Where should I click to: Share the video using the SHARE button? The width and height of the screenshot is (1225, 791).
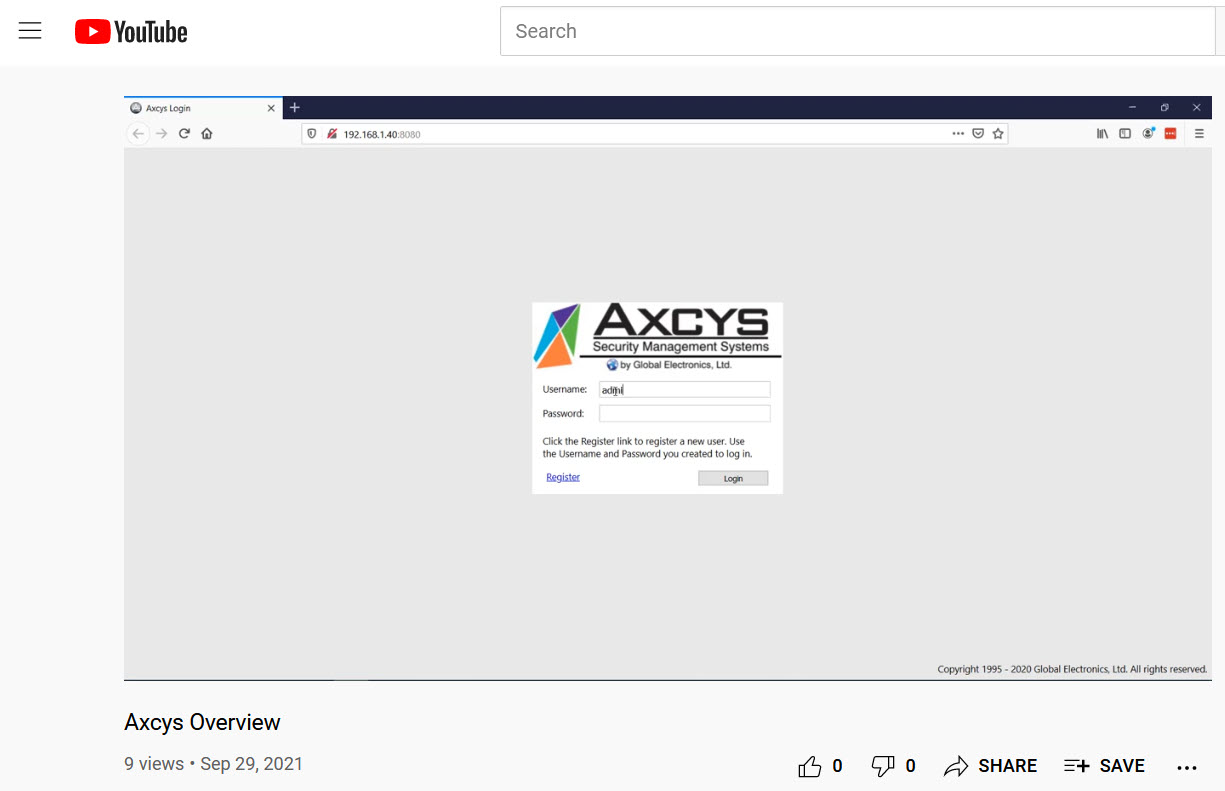[x=990, y=766]
